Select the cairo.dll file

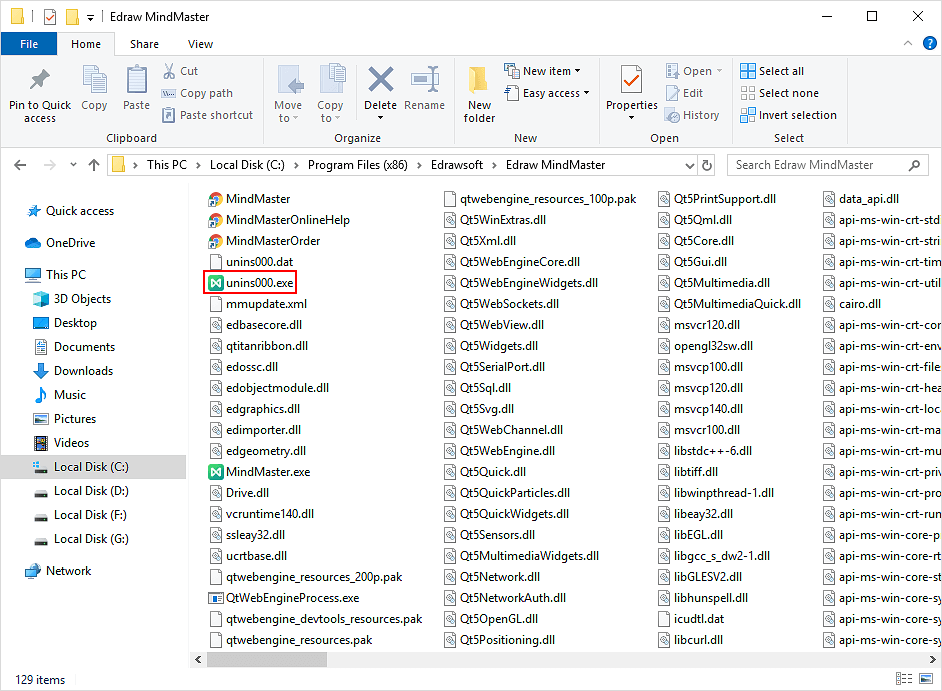click(852, 304)
